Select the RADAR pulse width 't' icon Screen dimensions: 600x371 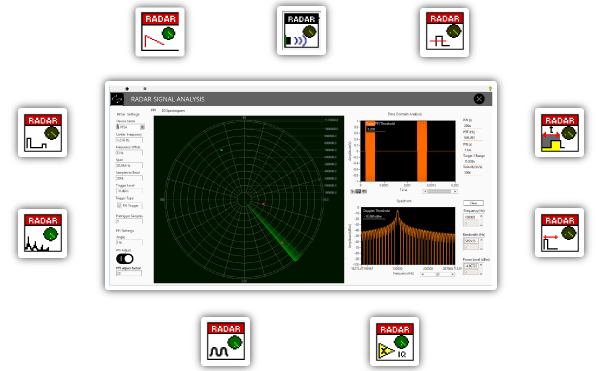(559, 132)
